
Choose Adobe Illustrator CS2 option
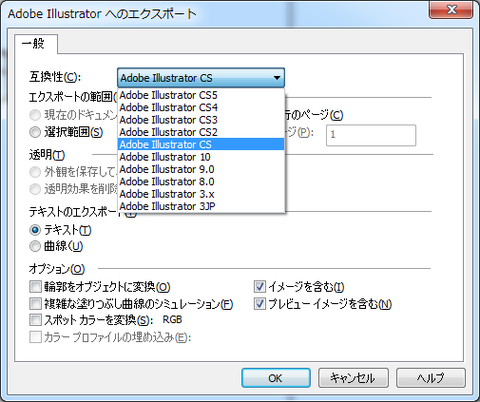pyautogui.click(x=201, y=132)
